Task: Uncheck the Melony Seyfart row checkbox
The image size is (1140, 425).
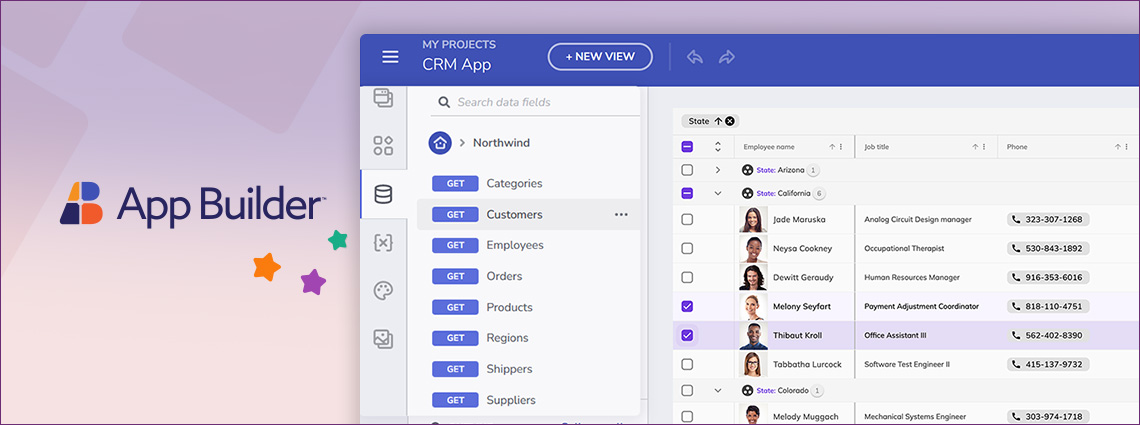Action: pos(687,306)
